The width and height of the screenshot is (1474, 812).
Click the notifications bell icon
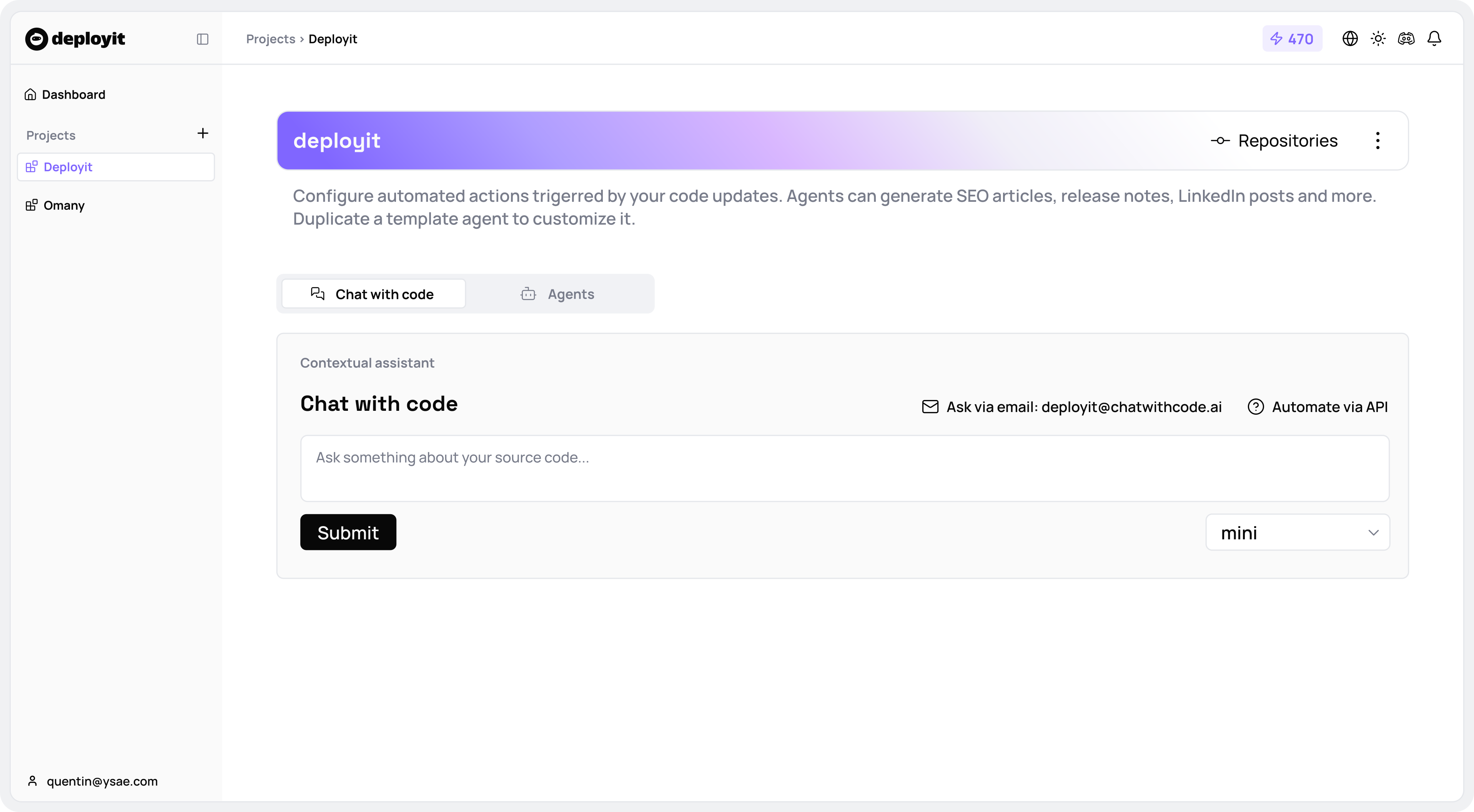pyautogui.click(x=1434, y=38)
